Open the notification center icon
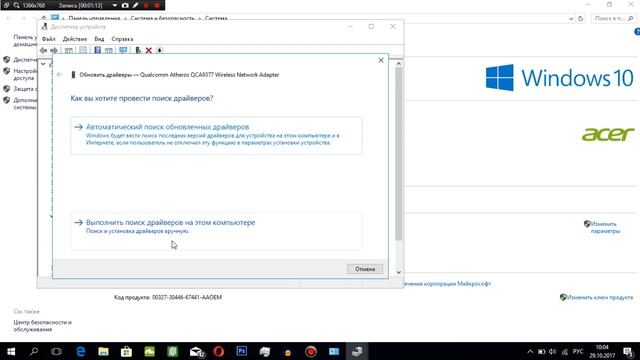Image resolution: width=640 pixels, height=360 pixels. point(628,351)
